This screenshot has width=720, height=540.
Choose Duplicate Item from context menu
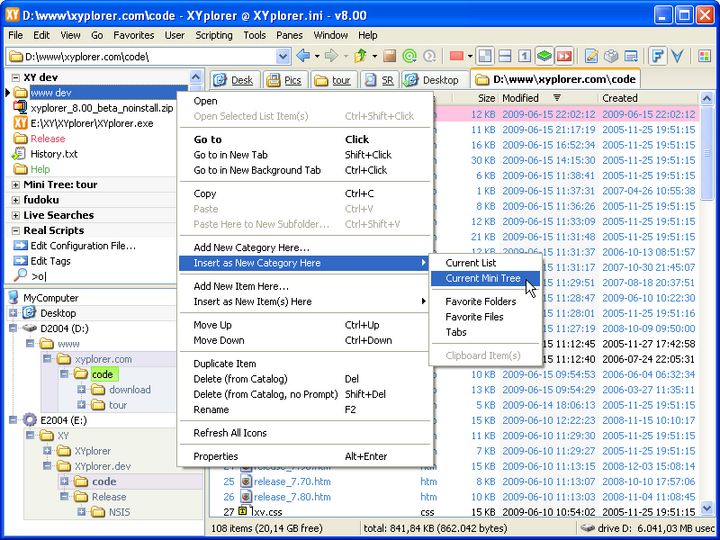point(305,364)
